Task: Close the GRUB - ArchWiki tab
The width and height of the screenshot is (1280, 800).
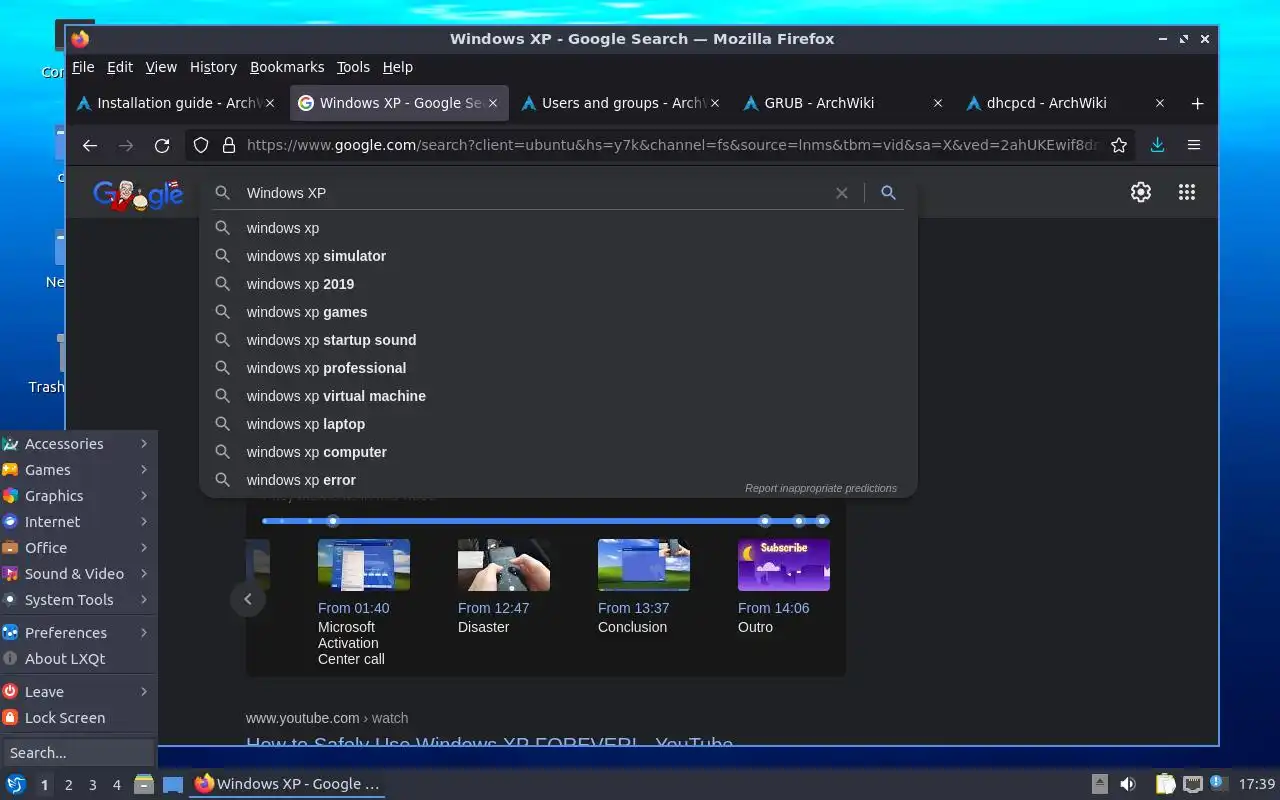Action: pos(938,103)
